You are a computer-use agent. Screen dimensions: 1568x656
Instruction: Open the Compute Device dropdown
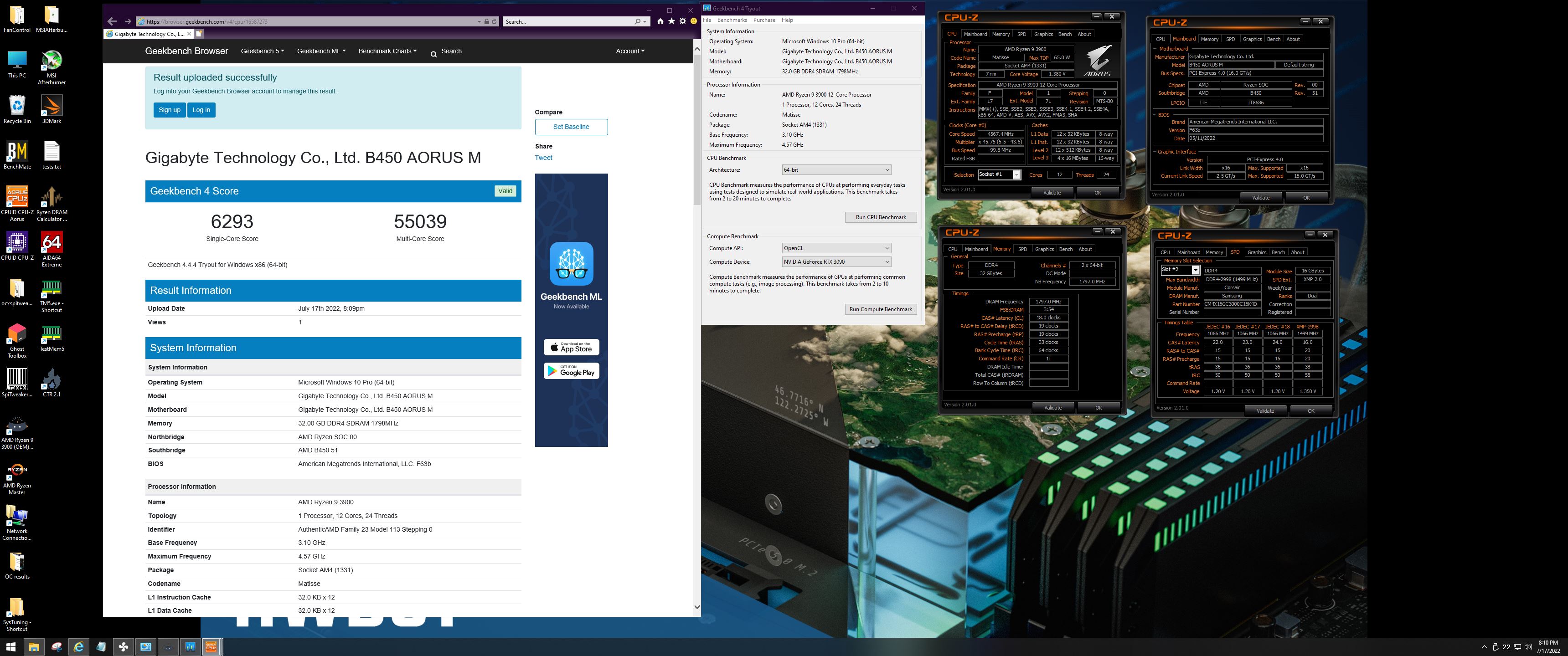coord(836,261)
